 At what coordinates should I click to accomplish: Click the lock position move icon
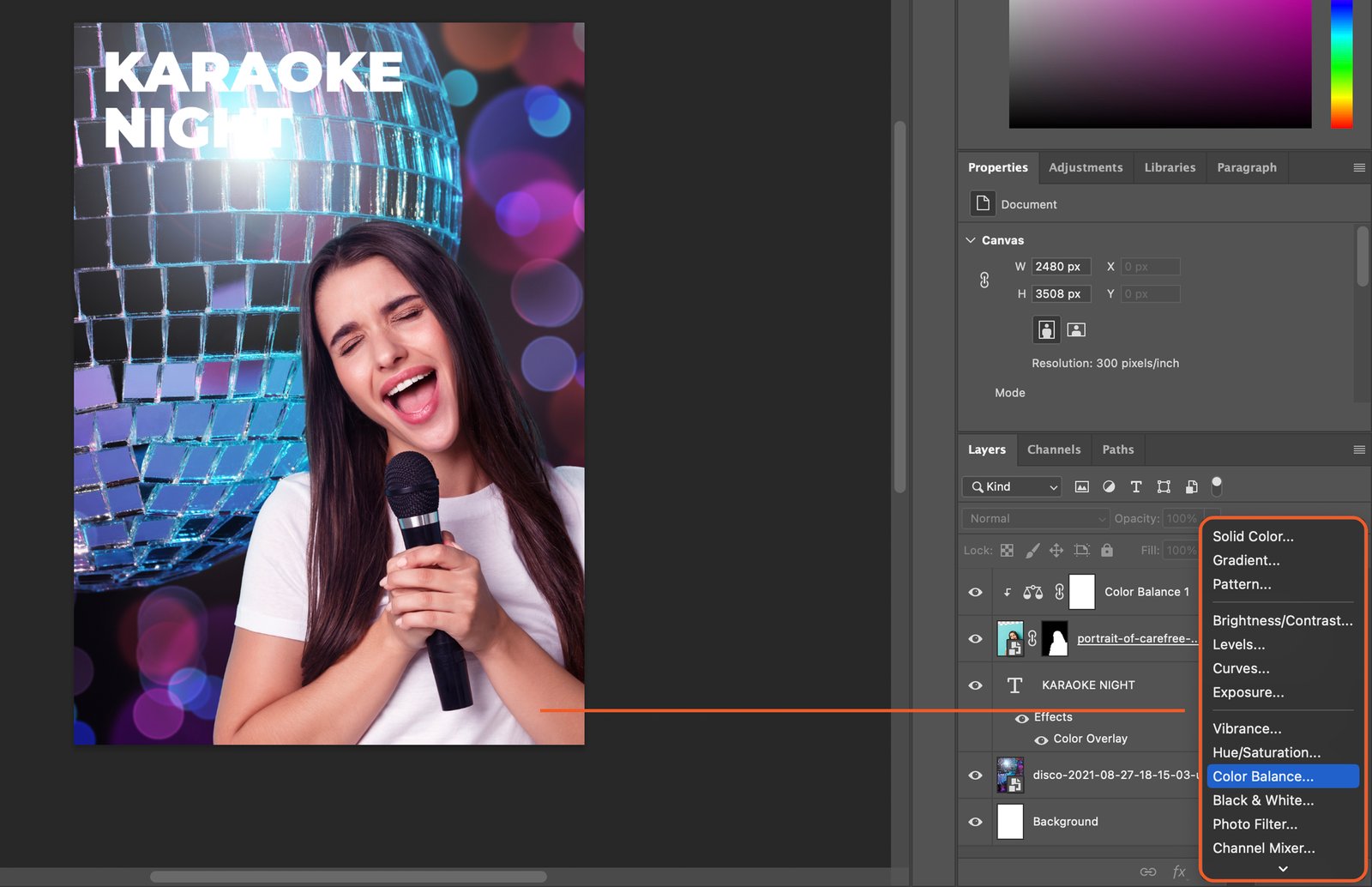click(x=1056, y=550)
